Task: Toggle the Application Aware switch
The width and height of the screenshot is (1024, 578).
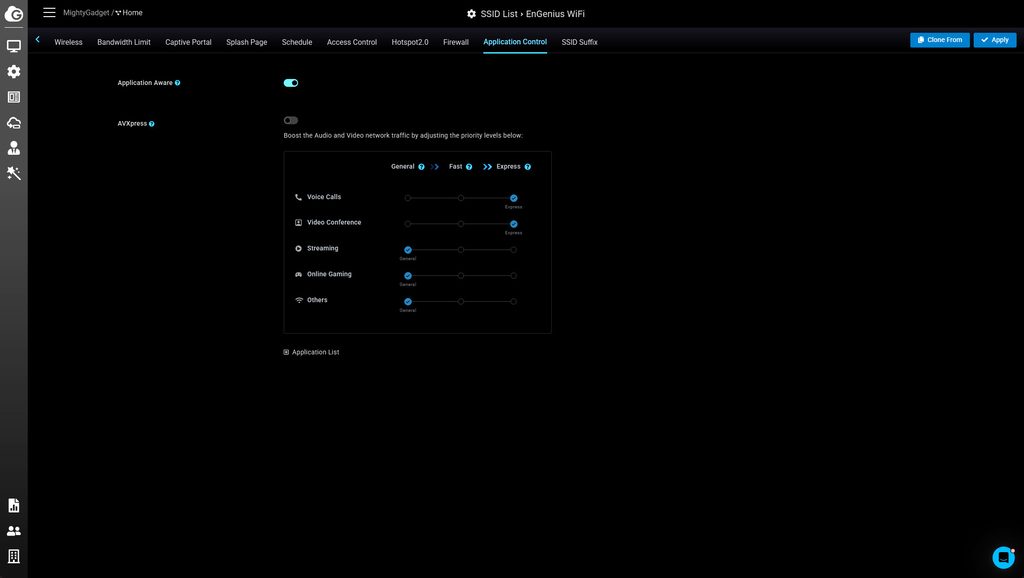Action: [291, 83]
